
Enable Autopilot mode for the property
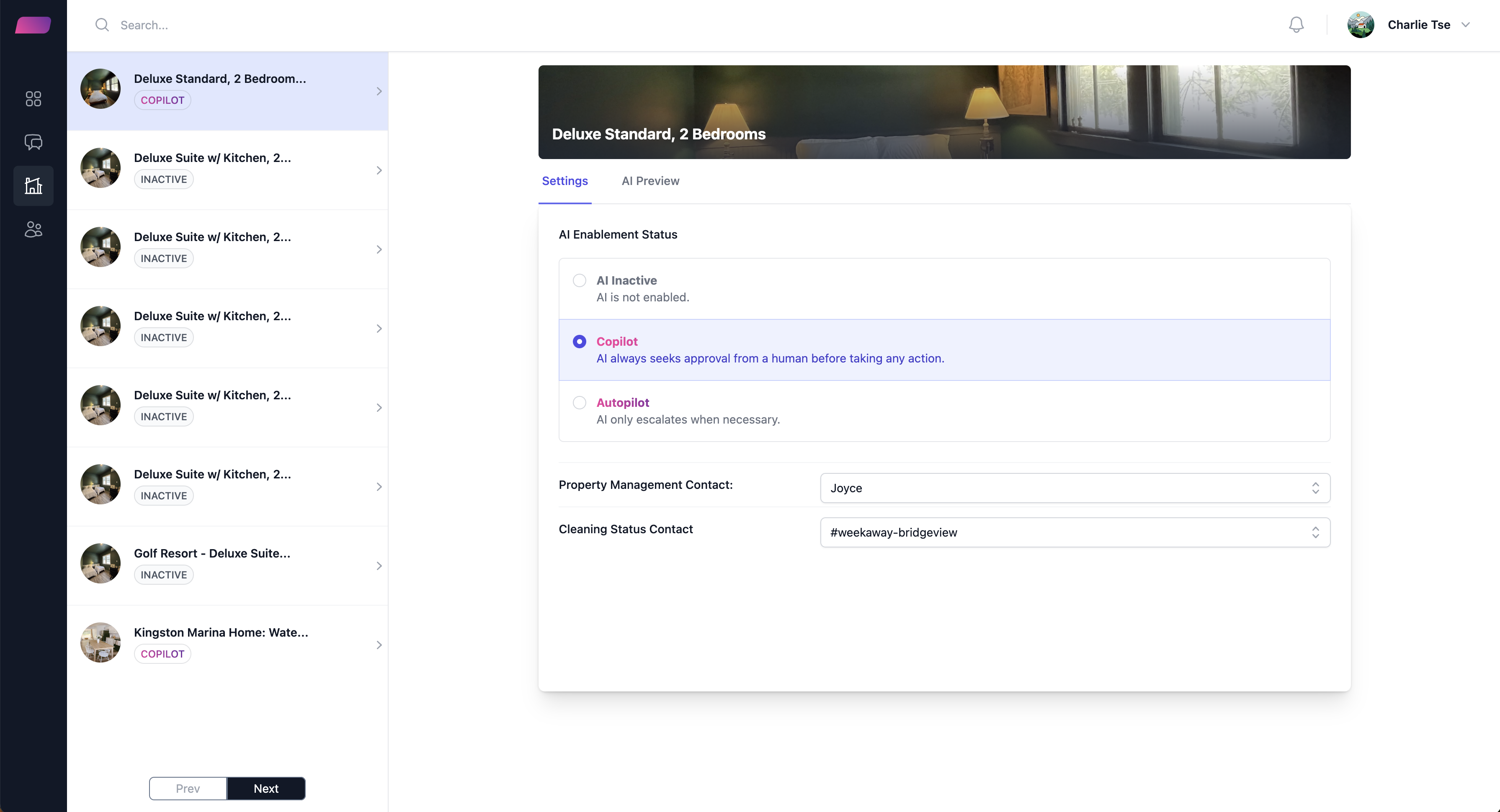[x=580, y=402]
